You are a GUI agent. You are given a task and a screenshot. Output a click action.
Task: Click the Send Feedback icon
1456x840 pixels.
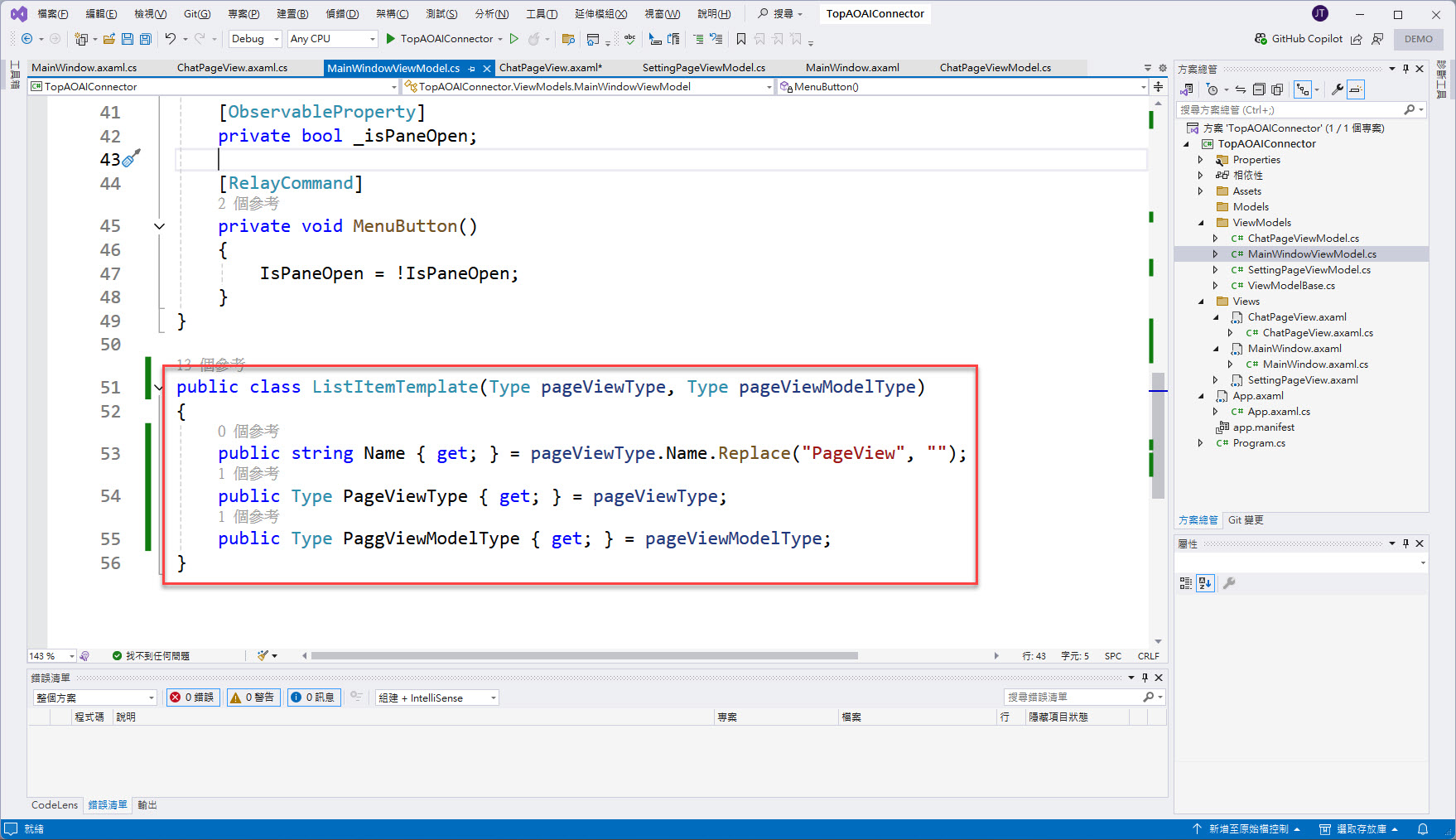pyautogui.click(x=1377, y=39)
